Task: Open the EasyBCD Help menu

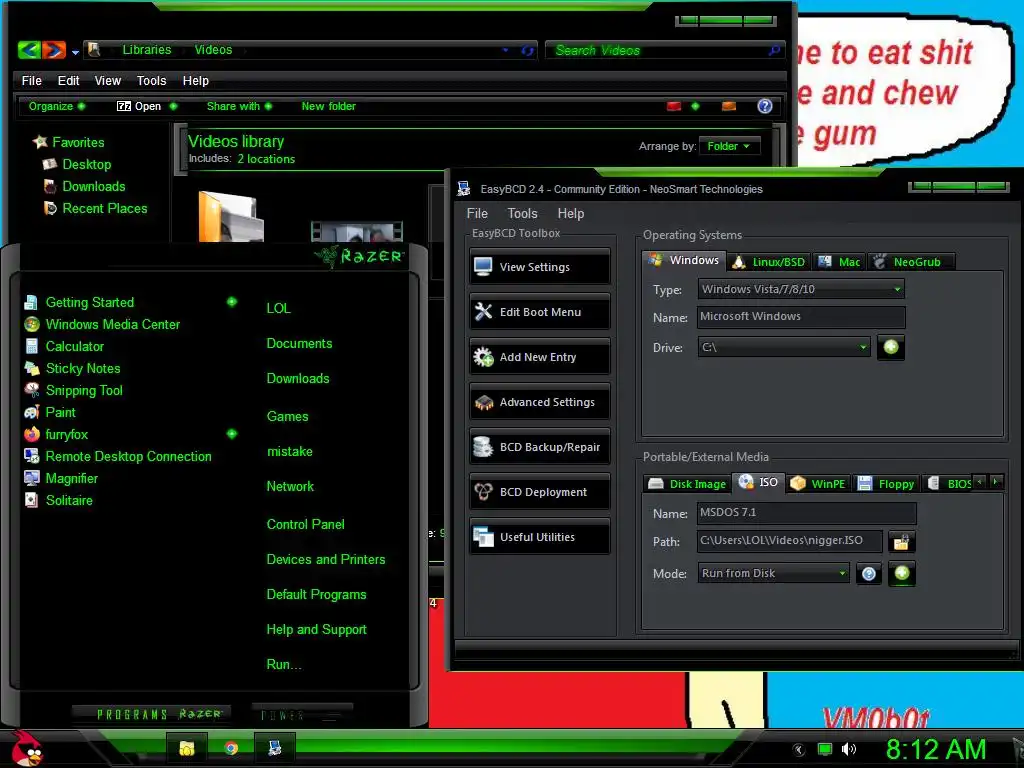Action: pos(571,214)
